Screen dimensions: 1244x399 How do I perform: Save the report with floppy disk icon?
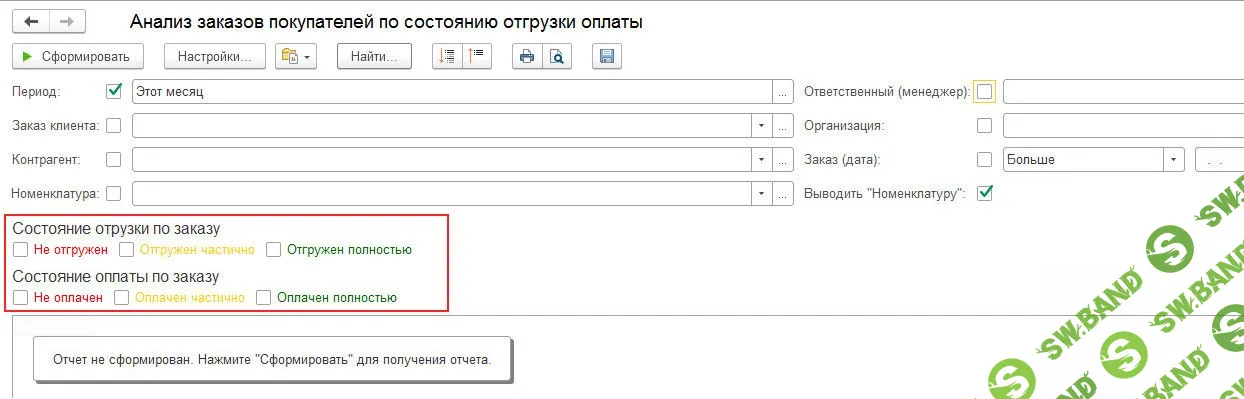tap(607, 56)
